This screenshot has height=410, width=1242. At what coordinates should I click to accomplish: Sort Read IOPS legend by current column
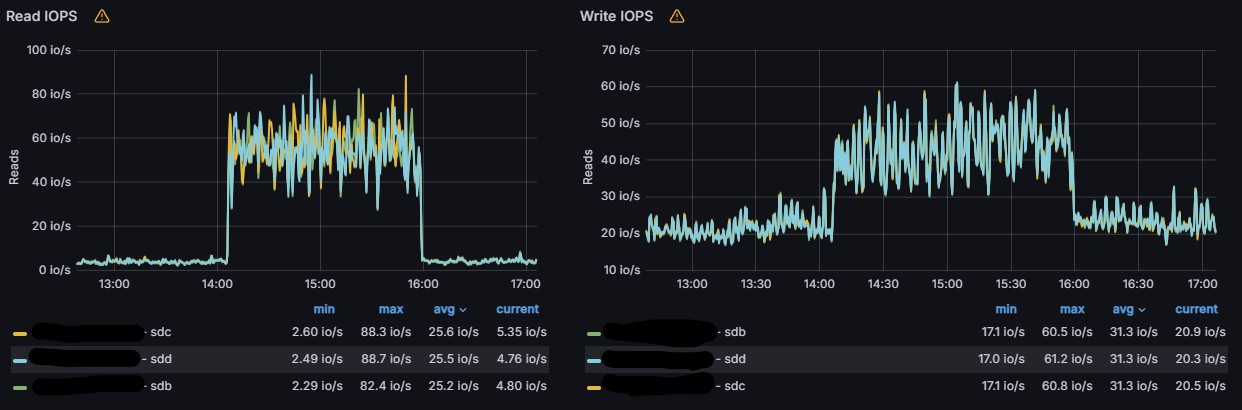517,309
